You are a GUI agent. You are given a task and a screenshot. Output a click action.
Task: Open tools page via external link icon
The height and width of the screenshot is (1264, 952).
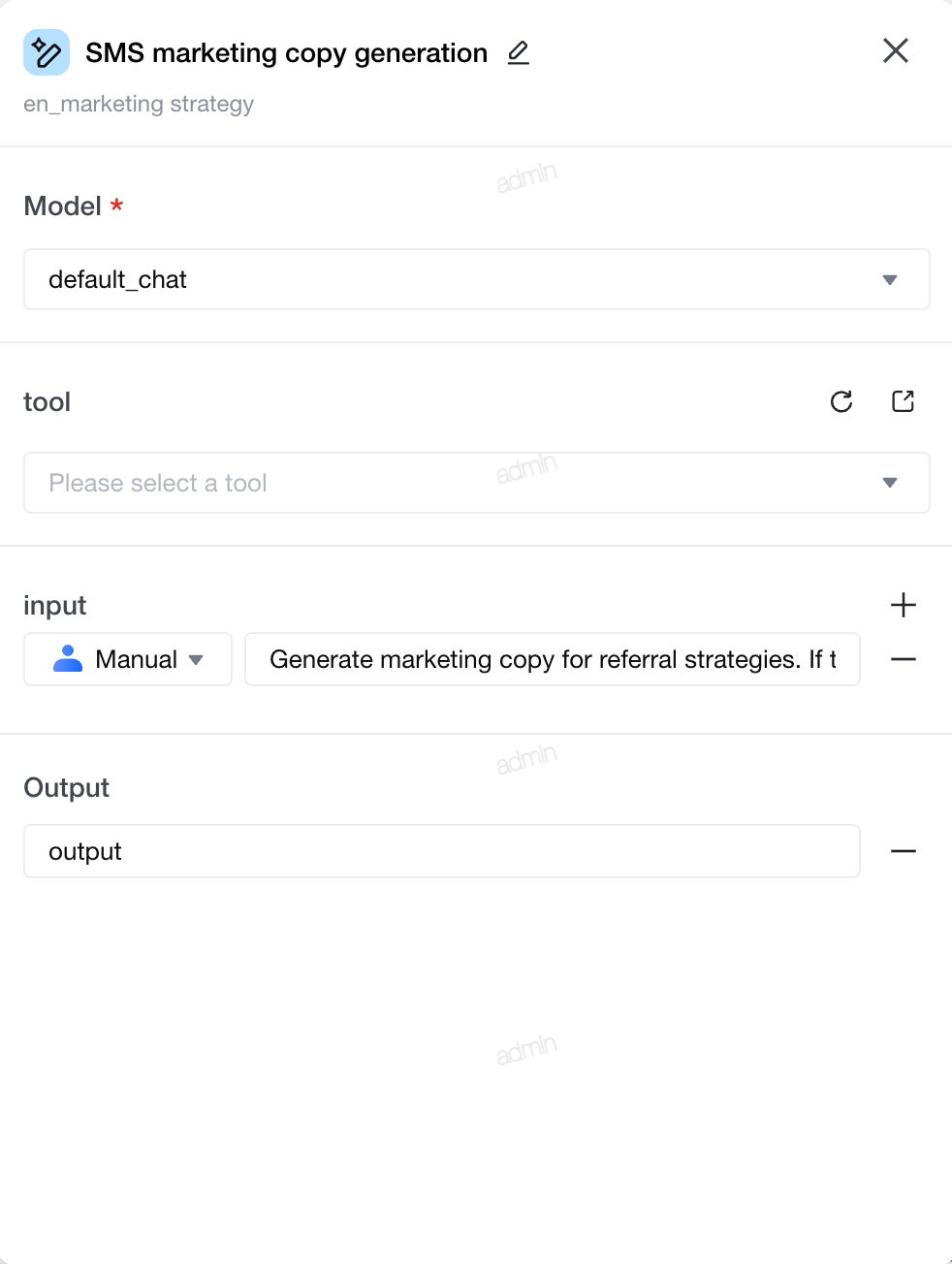point(903,401)
